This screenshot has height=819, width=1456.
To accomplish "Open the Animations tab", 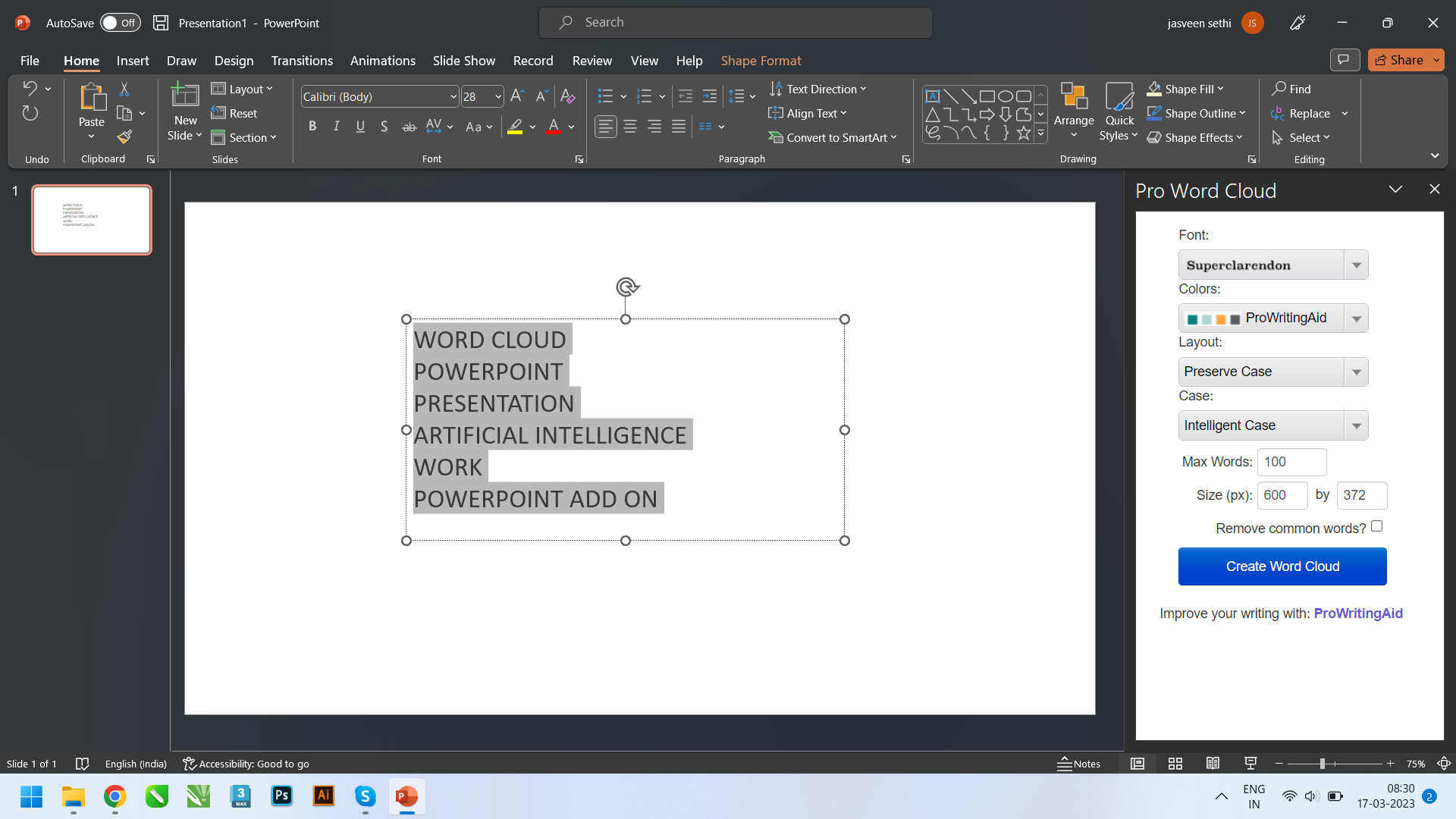I will click(382, 61).
